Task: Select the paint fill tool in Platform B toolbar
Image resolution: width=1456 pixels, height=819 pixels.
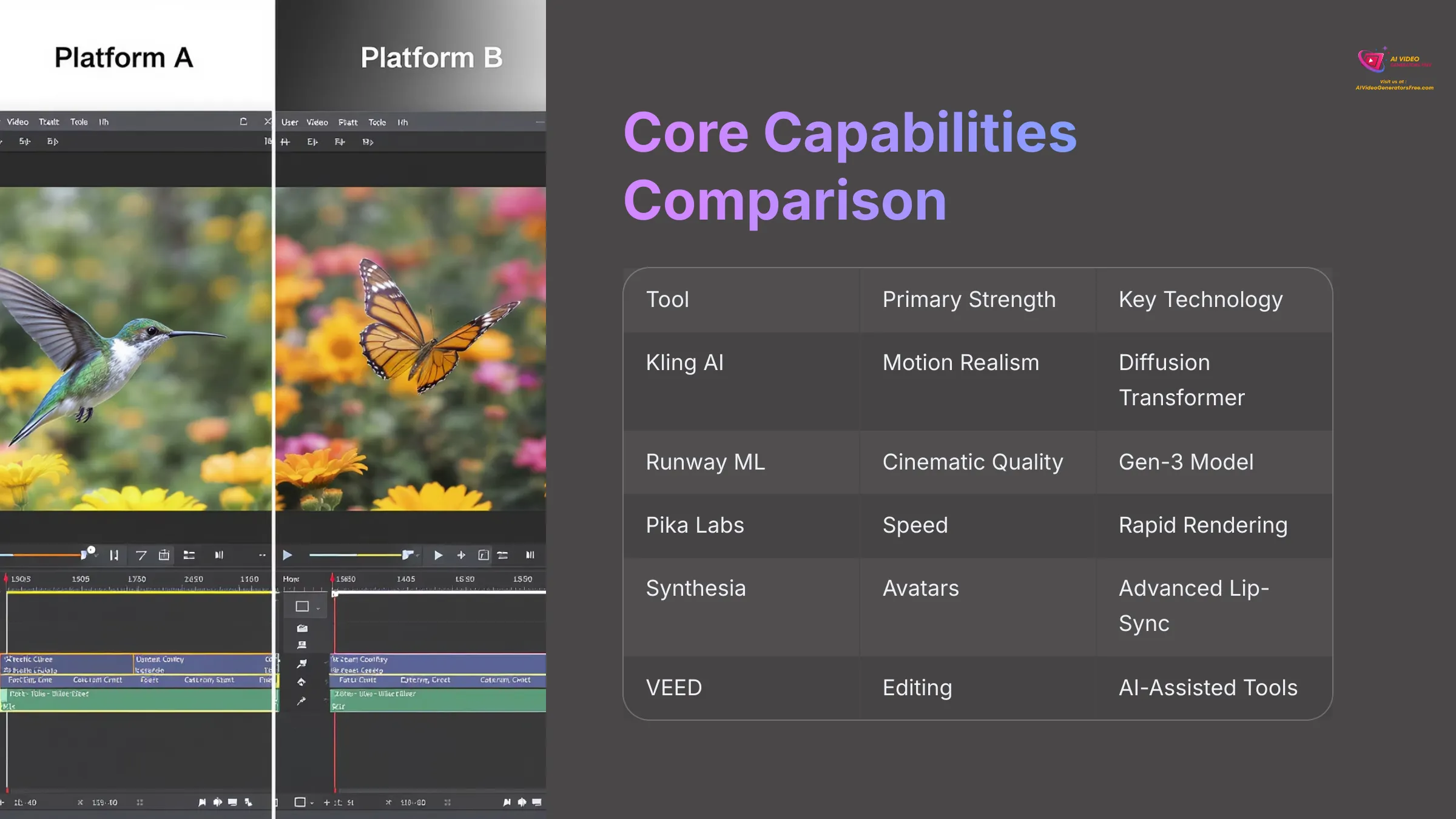Action: tap(302, 682)
